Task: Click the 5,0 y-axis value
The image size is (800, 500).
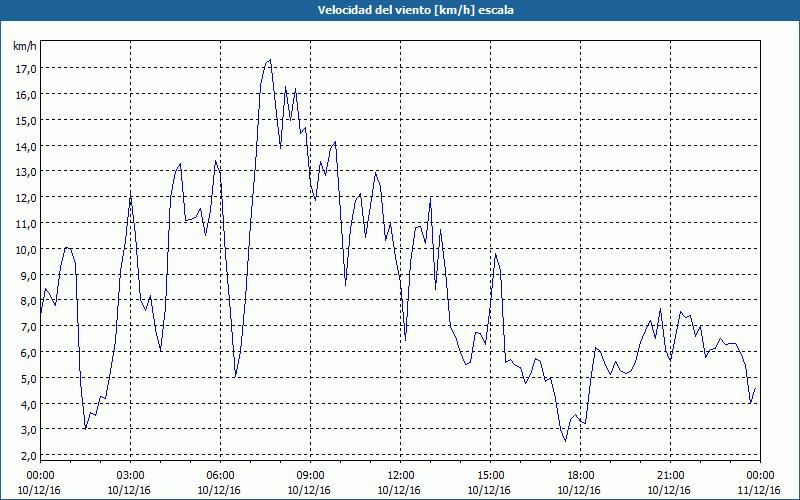Action: coord(28,379)
